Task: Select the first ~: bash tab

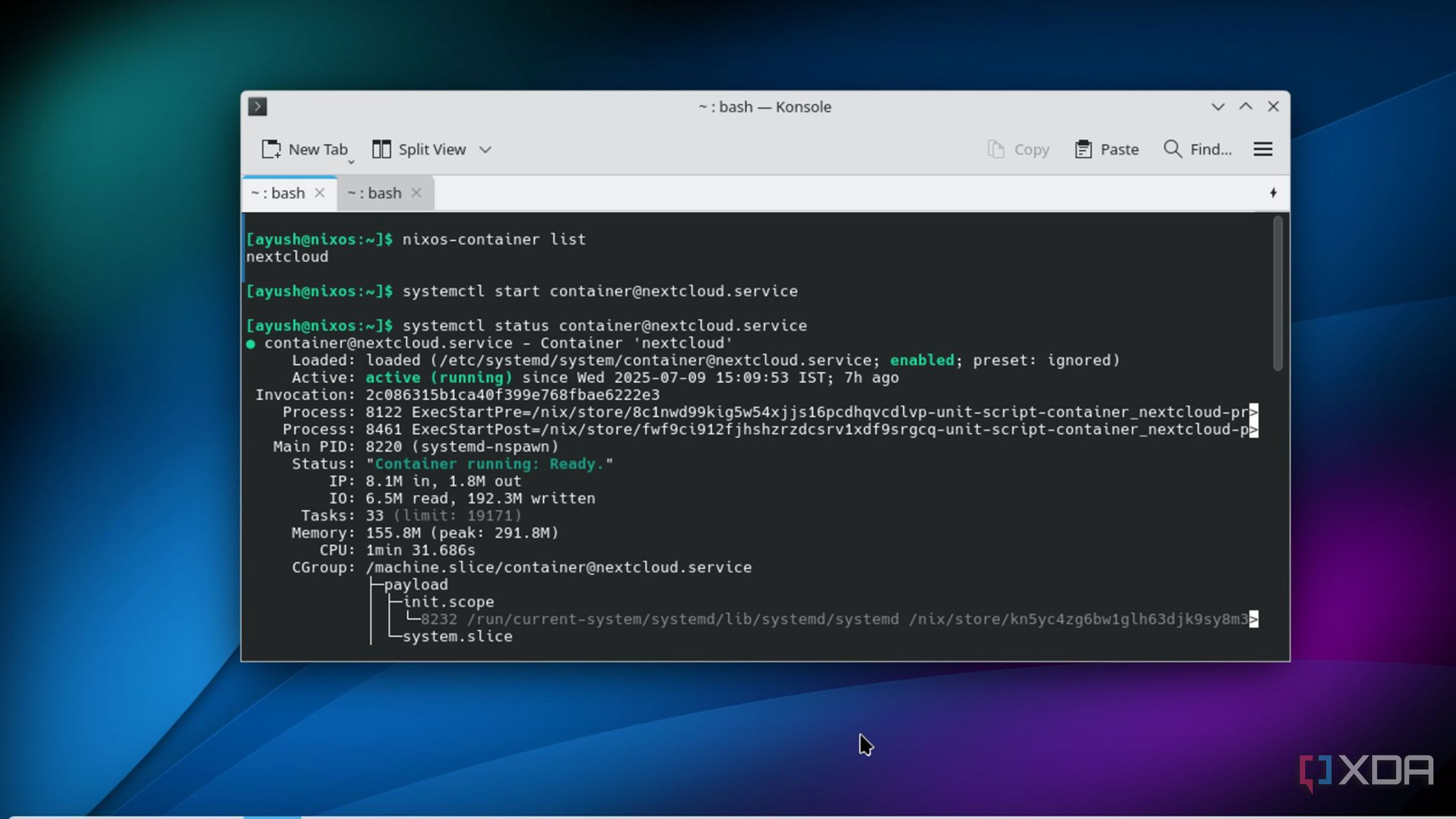Action: (x=277, y=192)
